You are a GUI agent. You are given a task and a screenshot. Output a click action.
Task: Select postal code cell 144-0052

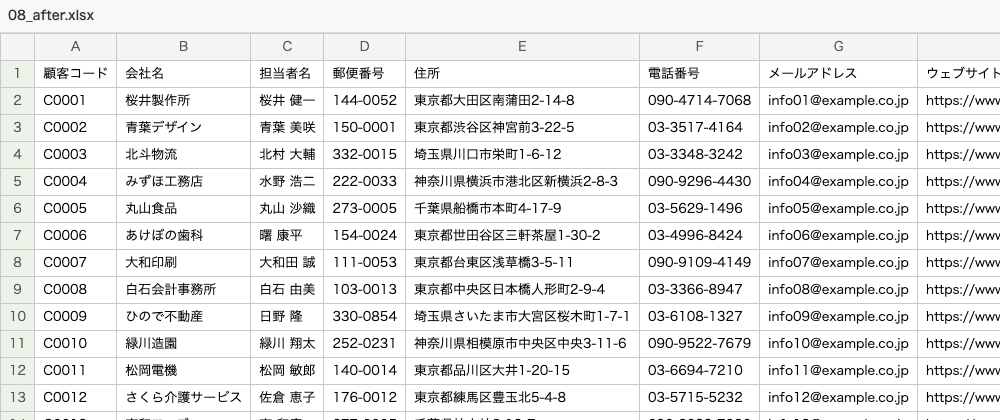tap(364, 101)
